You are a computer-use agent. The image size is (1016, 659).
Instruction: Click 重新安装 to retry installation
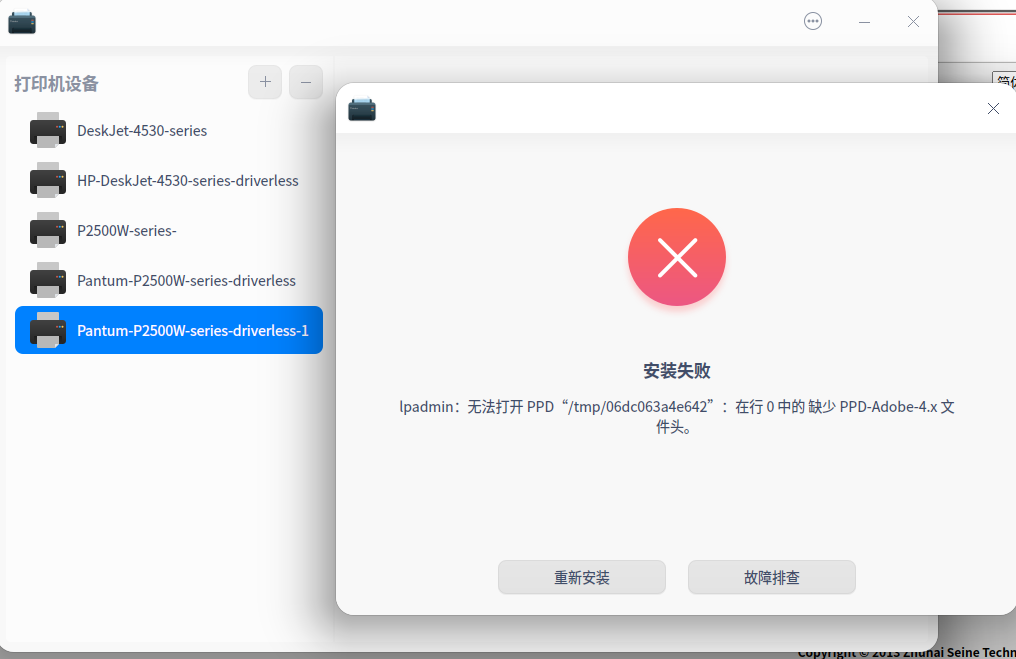click(581, 577)
